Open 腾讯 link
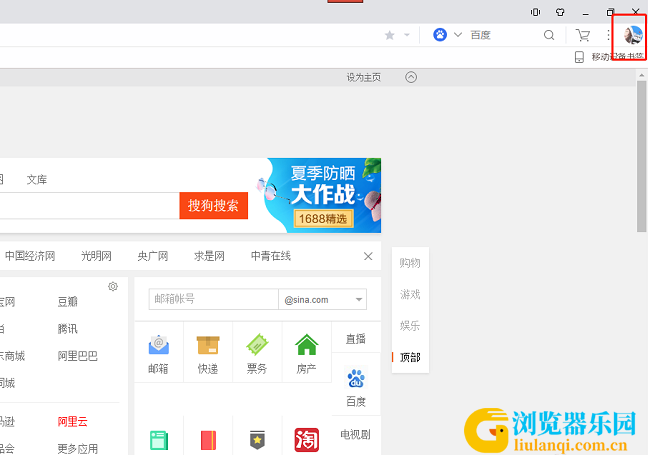This screenshot has height=455, width=650. [x=68, y=329]
